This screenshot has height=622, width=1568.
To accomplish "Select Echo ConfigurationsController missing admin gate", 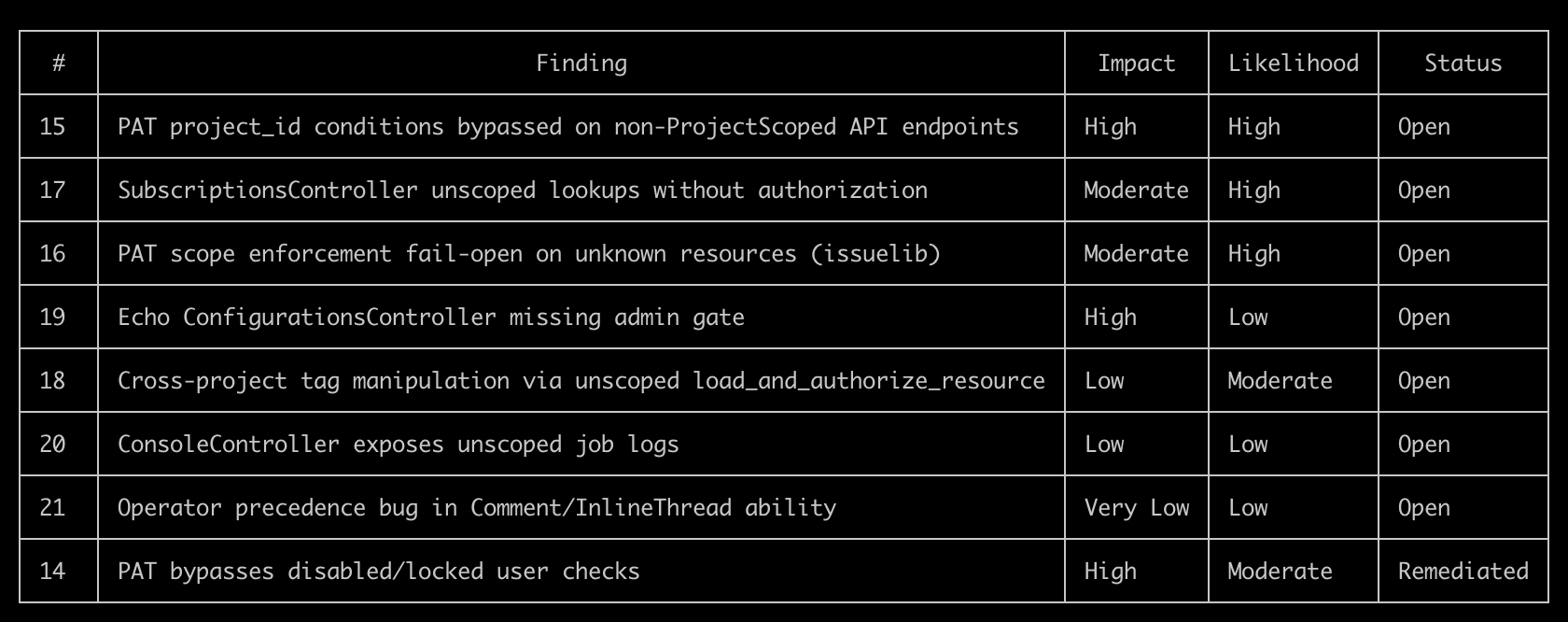I will click(430, 318).
